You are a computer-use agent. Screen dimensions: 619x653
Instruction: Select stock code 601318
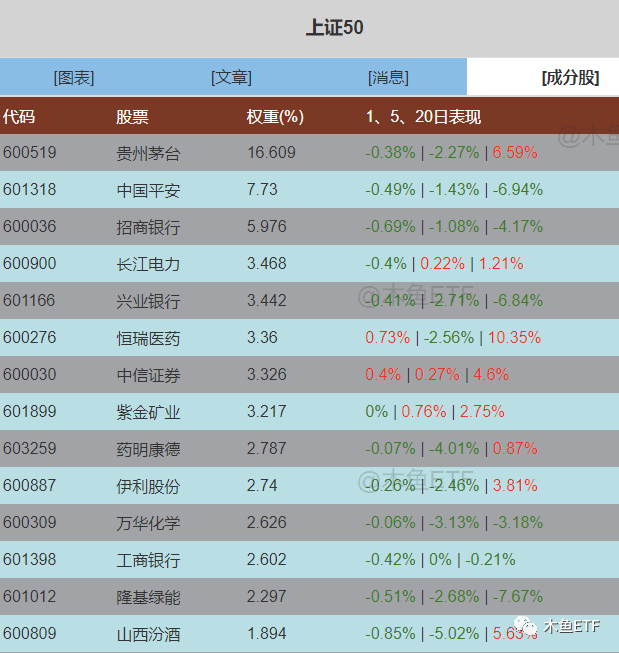tap(30, 189)
